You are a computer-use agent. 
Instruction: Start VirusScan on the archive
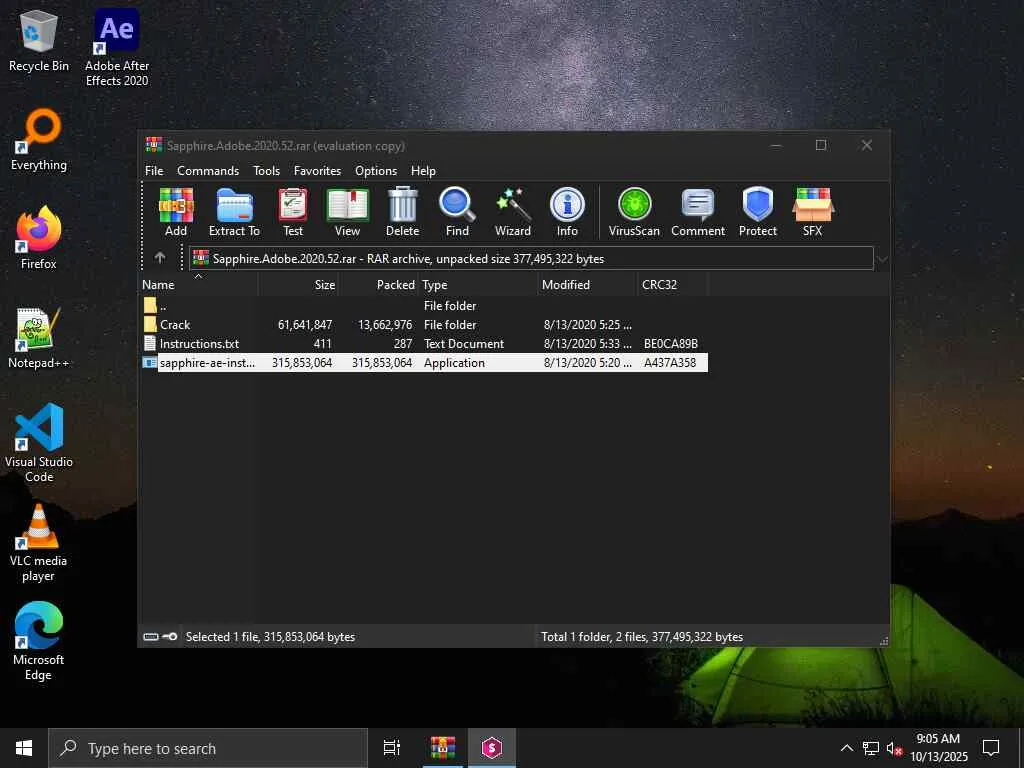634,212
